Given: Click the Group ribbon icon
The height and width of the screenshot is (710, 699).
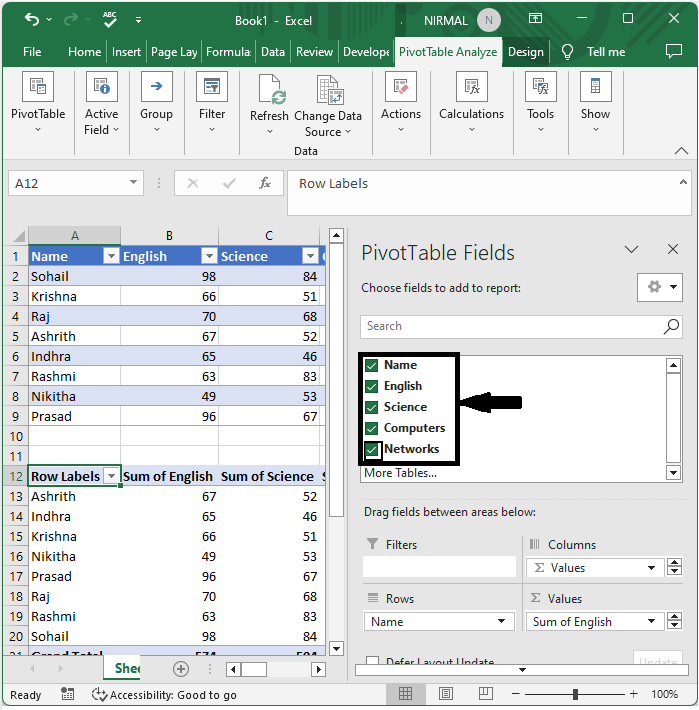Looking at the screenshot, I should [157, 86].
